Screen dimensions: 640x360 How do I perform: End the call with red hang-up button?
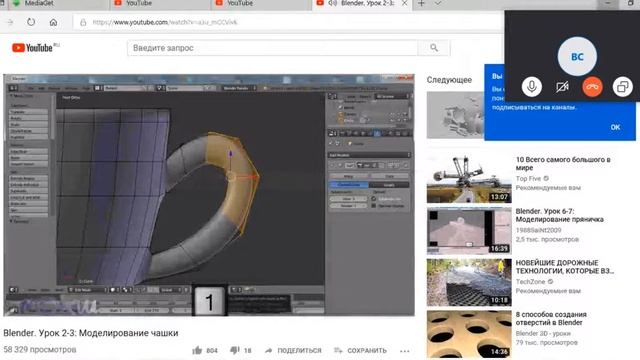click(x=592, y=87)
